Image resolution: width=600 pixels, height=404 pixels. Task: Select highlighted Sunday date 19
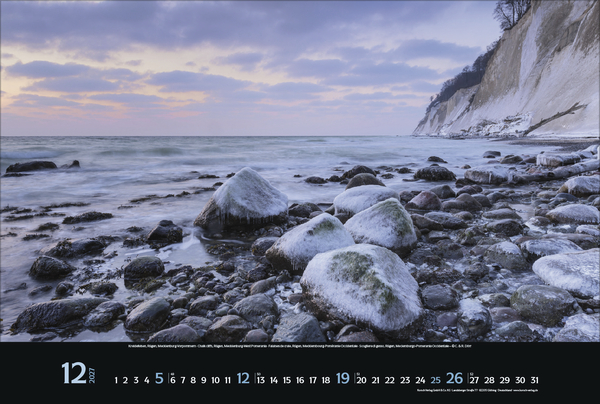click(343, 379)
